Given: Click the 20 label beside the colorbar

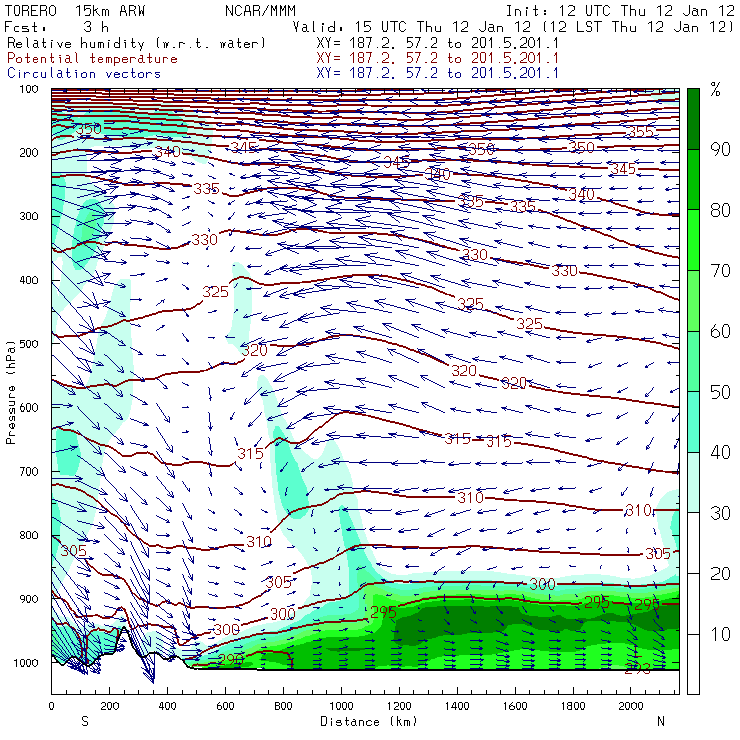Looking at the screenshot, I should pos(721,574).
